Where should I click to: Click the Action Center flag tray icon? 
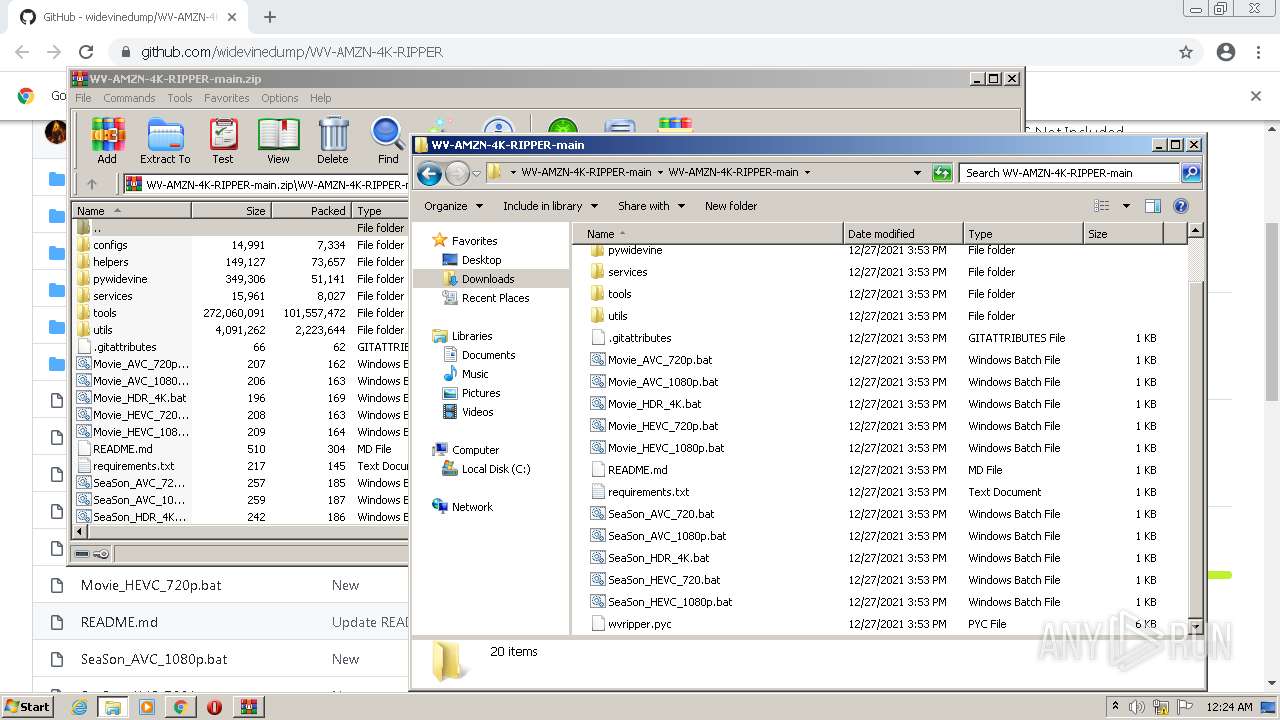tap(1185, 707)
